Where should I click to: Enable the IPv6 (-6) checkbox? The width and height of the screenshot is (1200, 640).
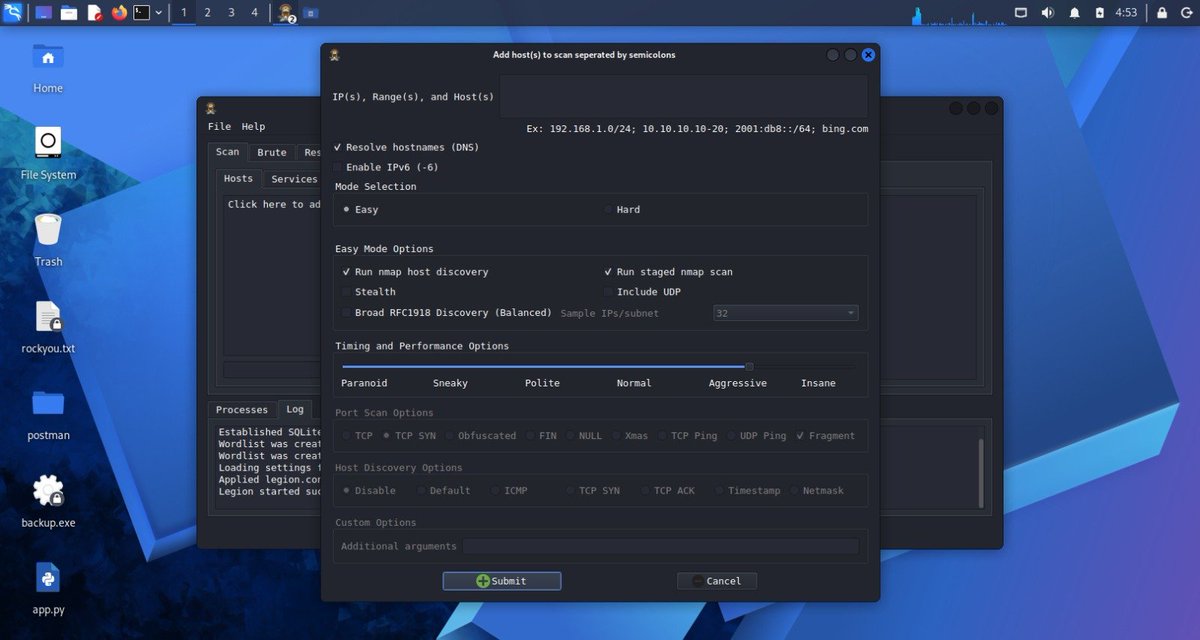point(386,167)
